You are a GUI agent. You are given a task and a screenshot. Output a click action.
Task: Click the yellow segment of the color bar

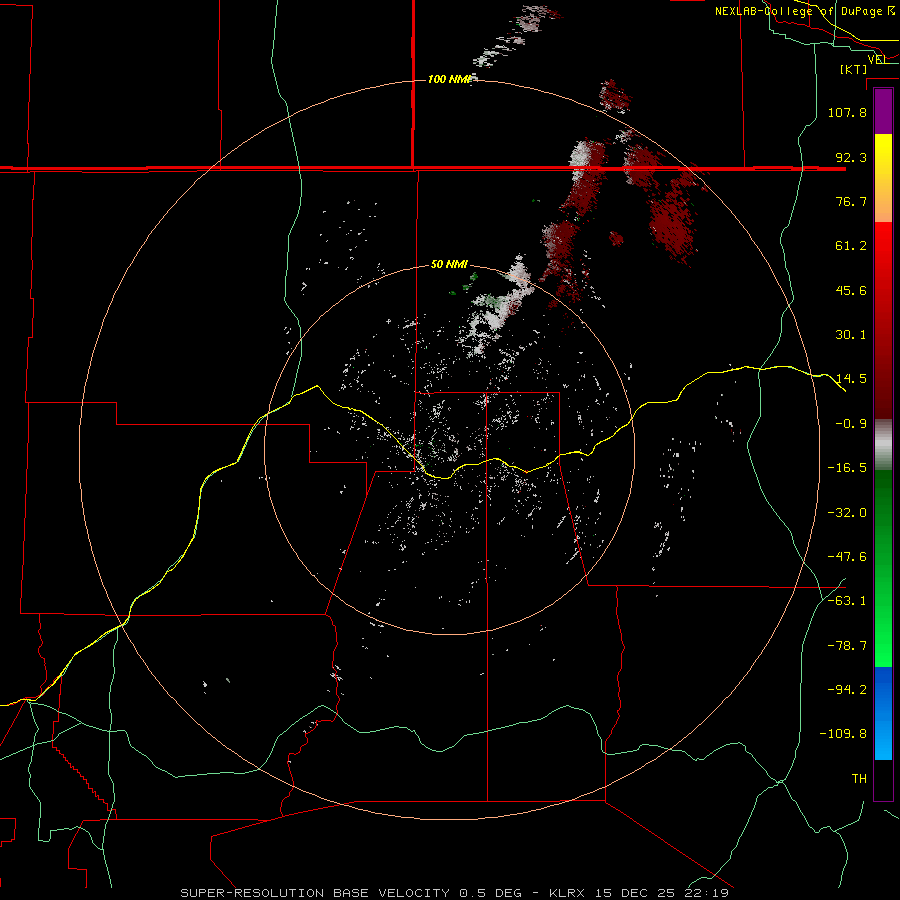tap(883, 178)
